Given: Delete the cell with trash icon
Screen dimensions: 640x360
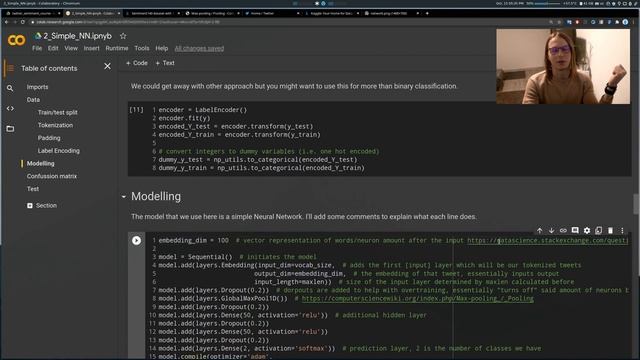Looking at the screenshot, I should 611,231.
